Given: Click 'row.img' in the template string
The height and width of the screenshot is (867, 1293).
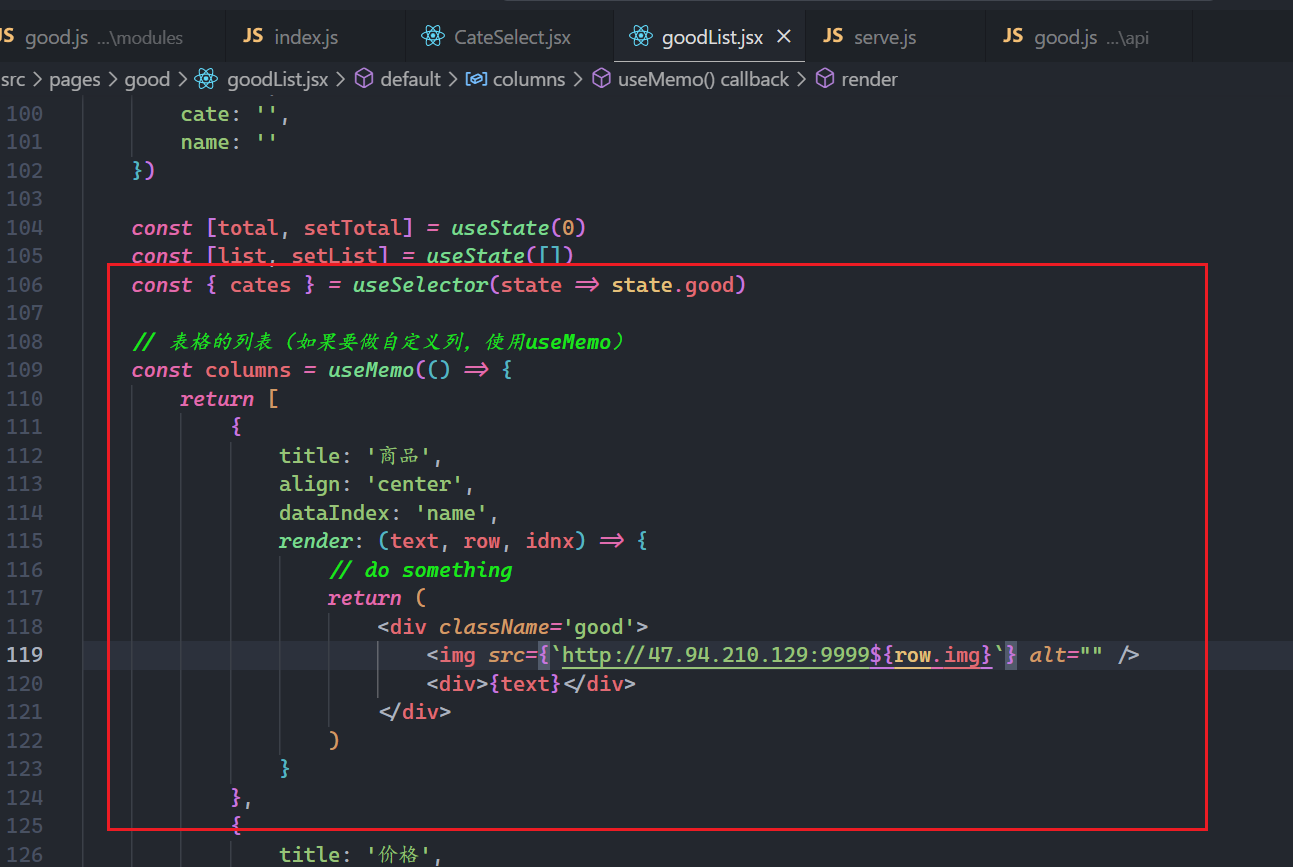Looking at the screenshot, I should [938, 655].
